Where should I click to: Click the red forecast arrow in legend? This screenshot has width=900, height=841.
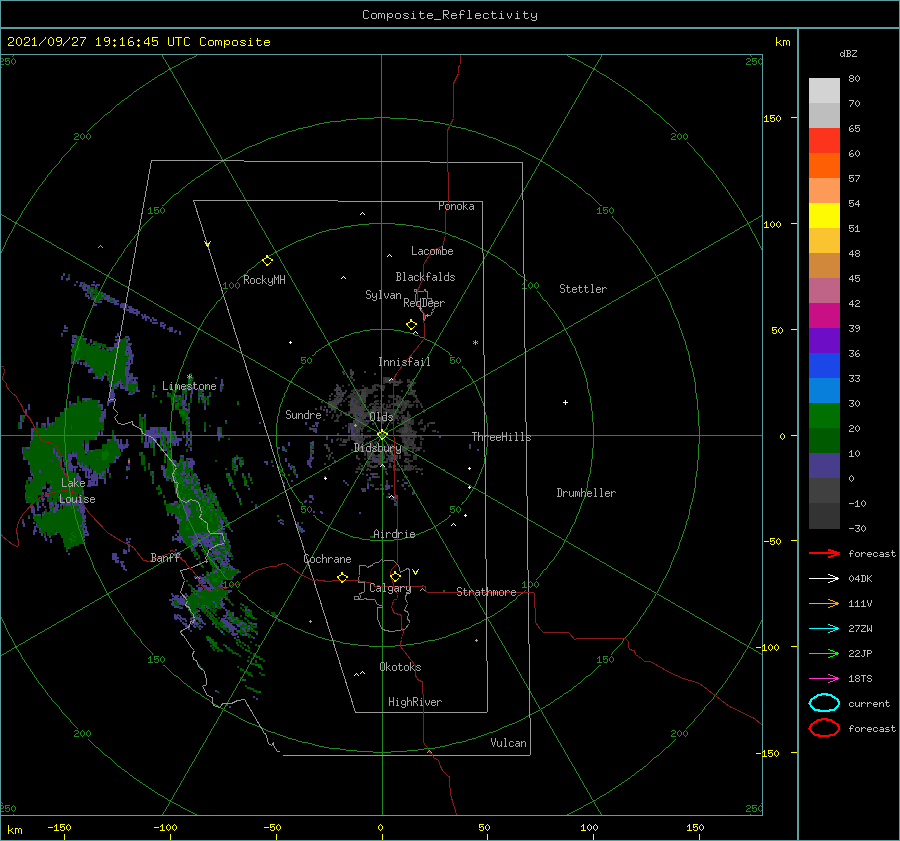(x=824, y=553)
